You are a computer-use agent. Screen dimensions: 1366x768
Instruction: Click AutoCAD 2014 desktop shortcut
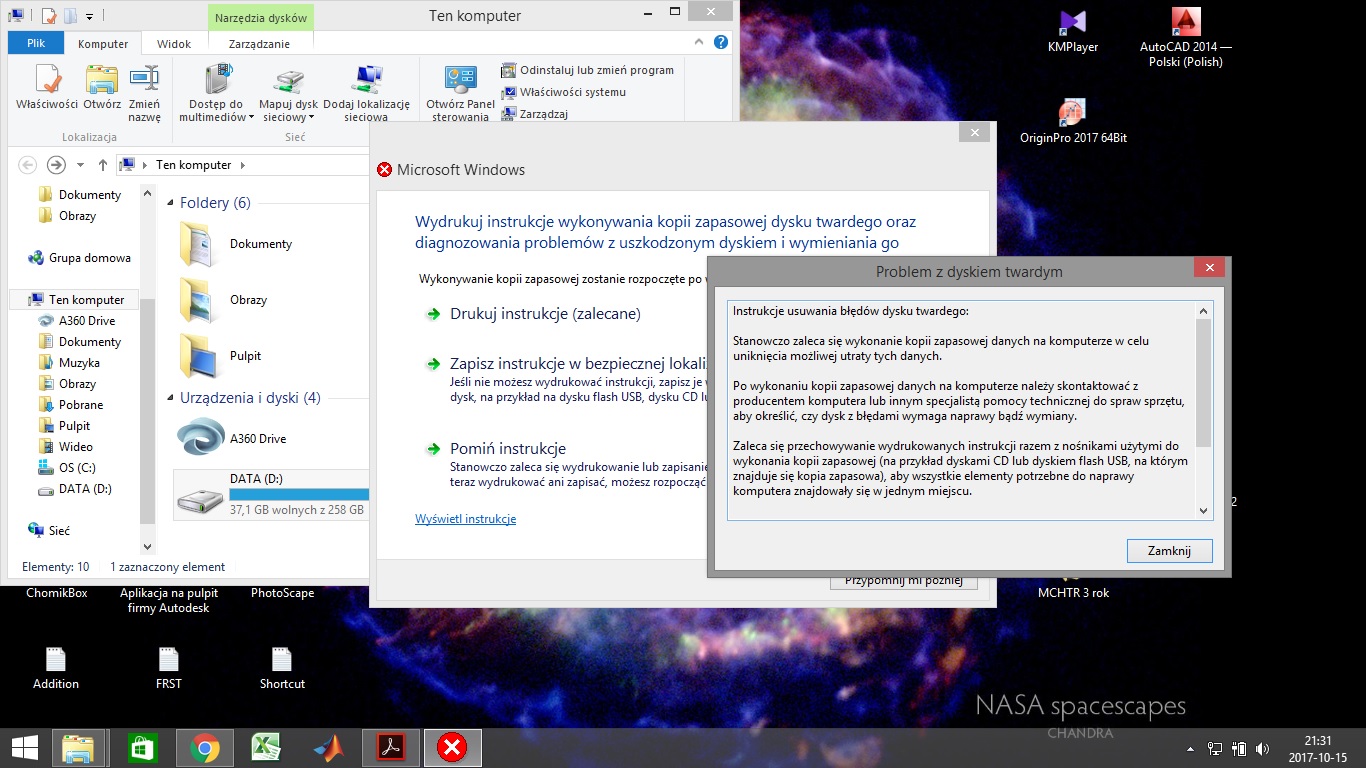[1186, 39]
